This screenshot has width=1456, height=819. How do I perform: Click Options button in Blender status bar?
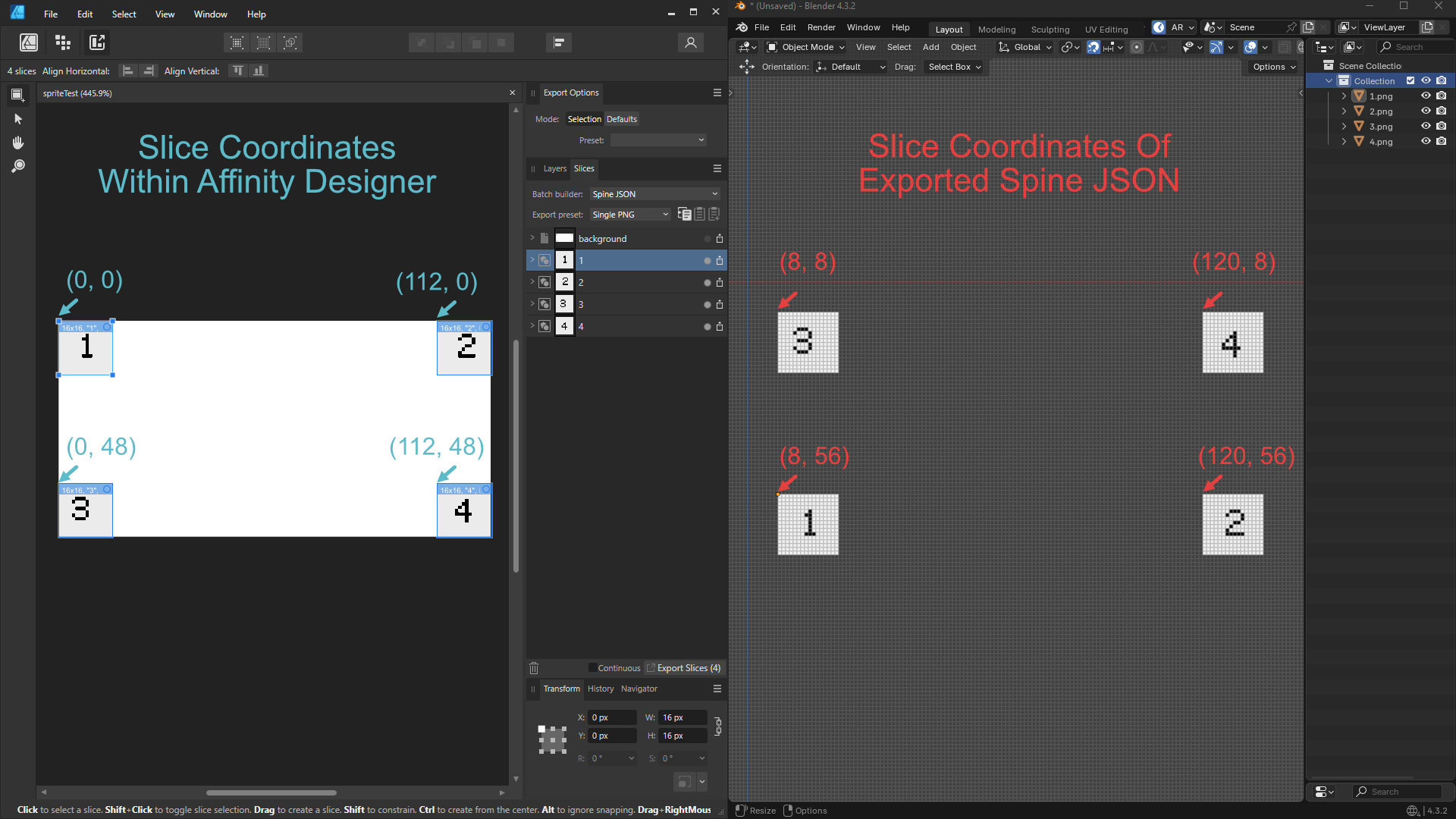coord(805,810)
